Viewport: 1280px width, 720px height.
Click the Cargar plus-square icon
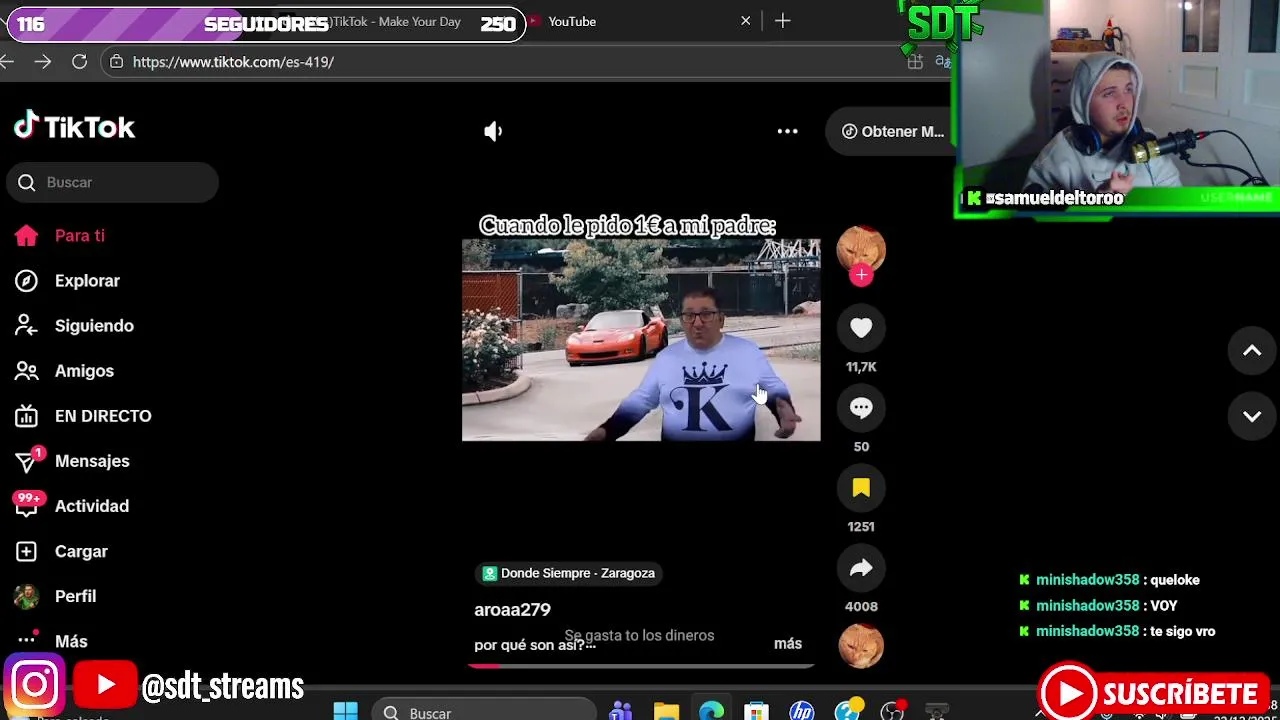point(26,551)
